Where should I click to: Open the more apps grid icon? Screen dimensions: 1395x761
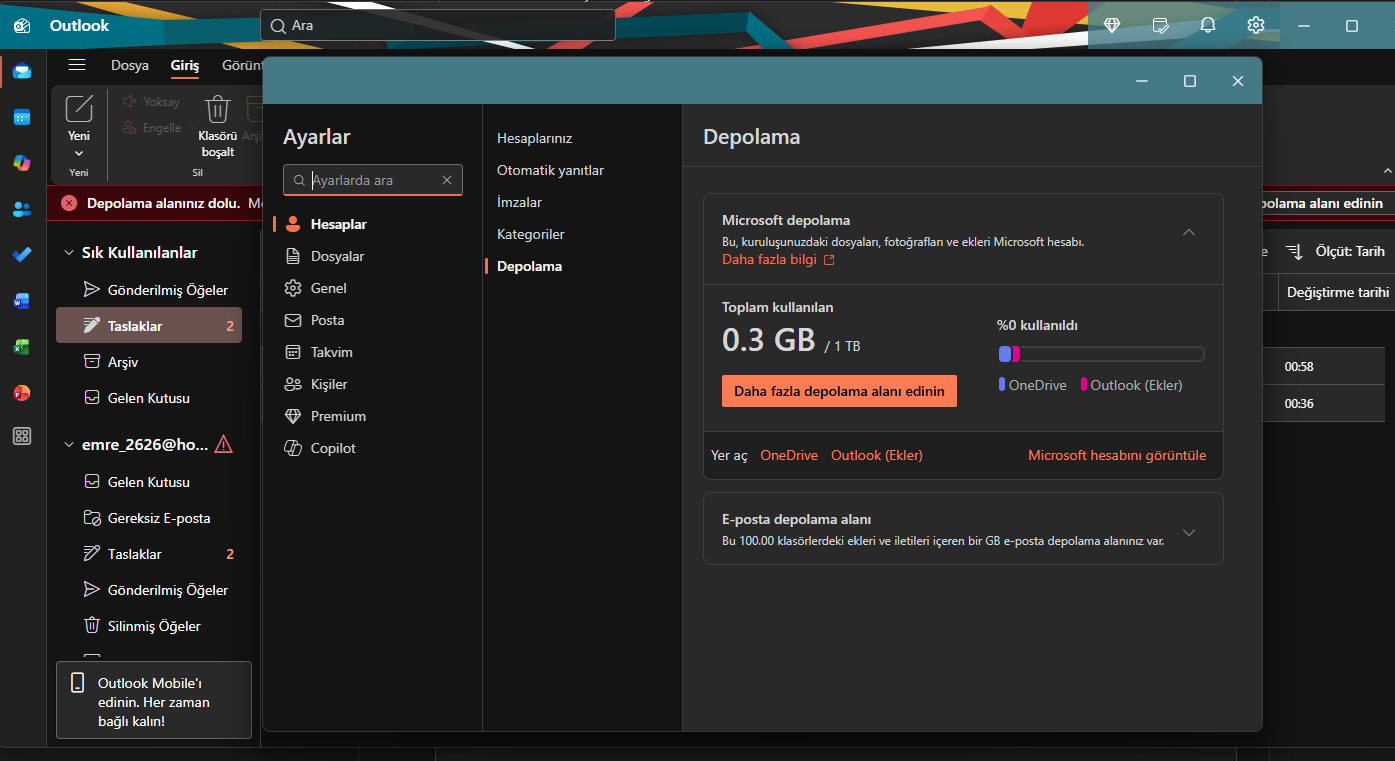pyautogui.click(x=22, y=436)
